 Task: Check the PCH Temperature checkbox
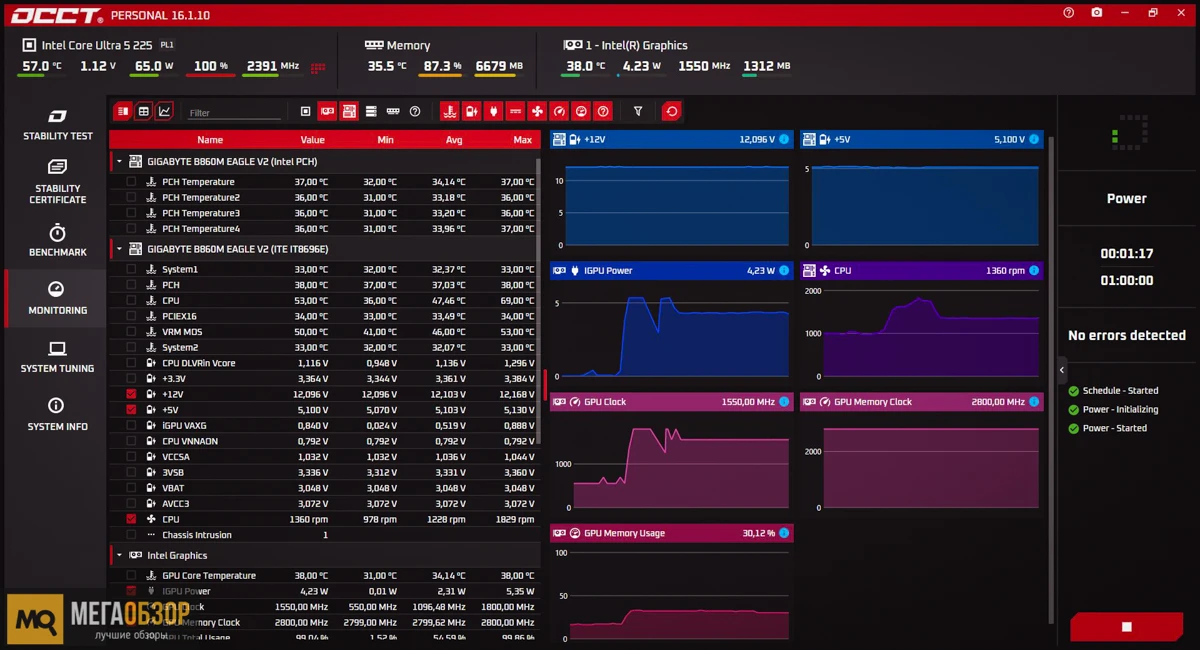[x=131, y=182]
